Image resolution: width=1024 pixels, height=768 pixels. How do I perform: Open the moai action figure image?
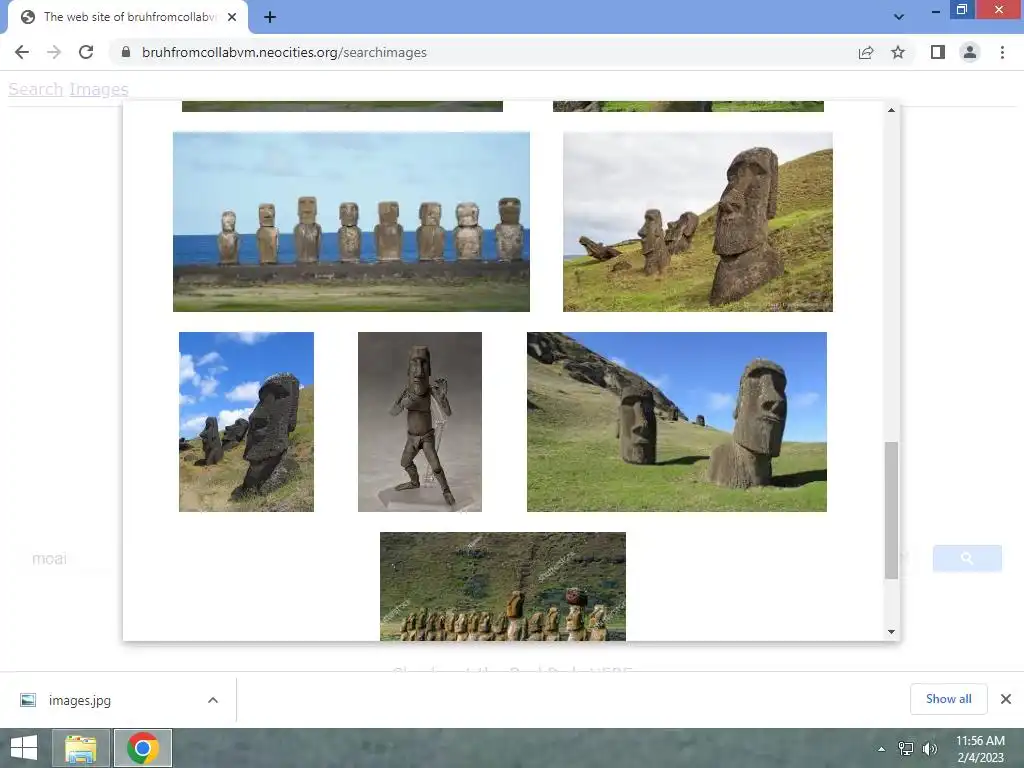click(420, 422)
